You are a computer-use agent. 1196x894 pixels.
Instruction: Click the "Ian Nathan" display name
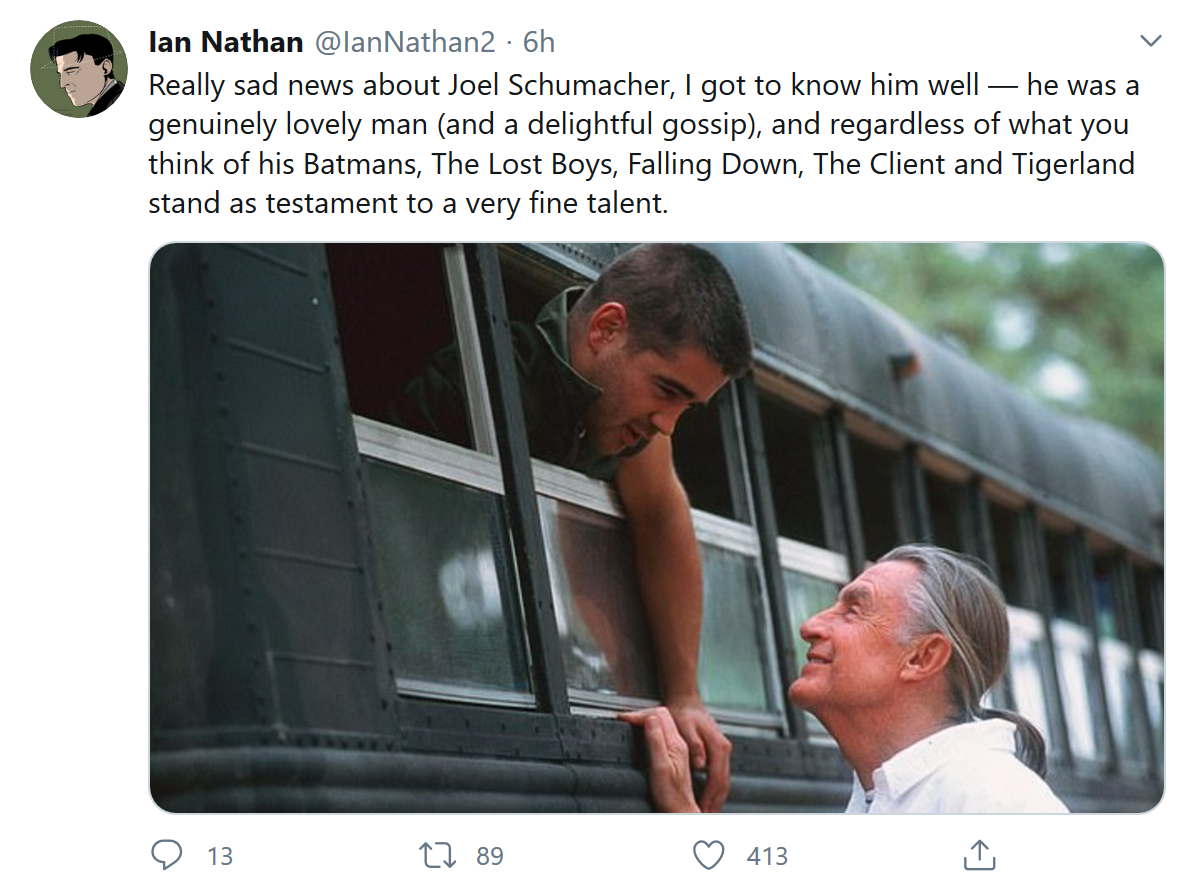point(226,42)
